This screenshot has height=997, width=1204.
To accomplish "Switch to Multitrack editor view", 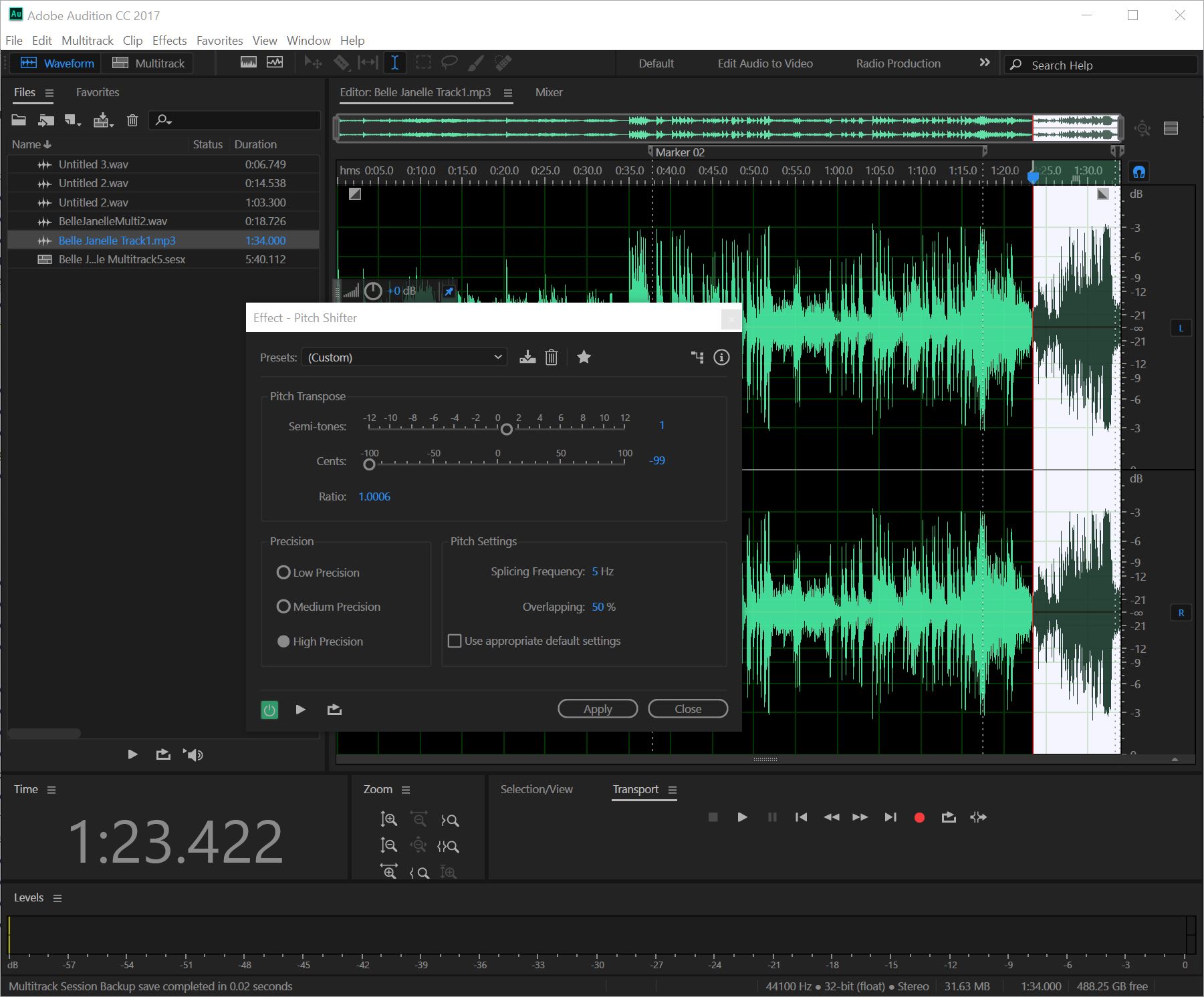I will 148,63.
